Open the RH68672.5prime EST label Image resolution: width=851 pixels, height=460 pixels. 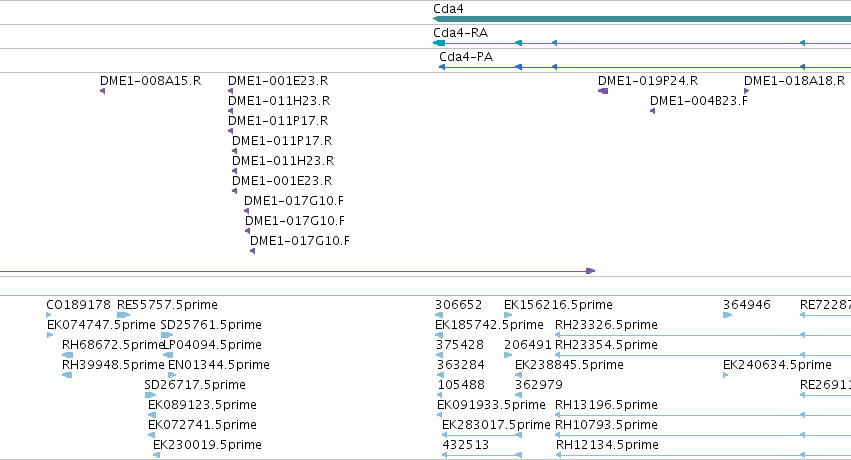[x=113, y=345]
